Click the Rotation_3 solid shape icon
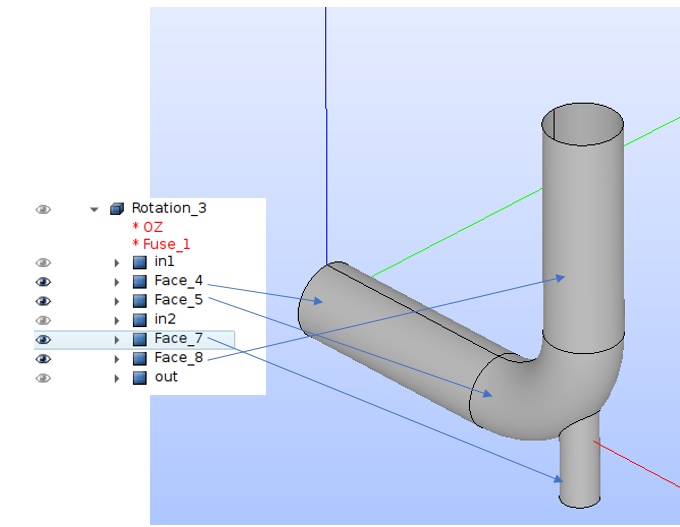This screenshot has height=527, width=680. click(117, 209)
